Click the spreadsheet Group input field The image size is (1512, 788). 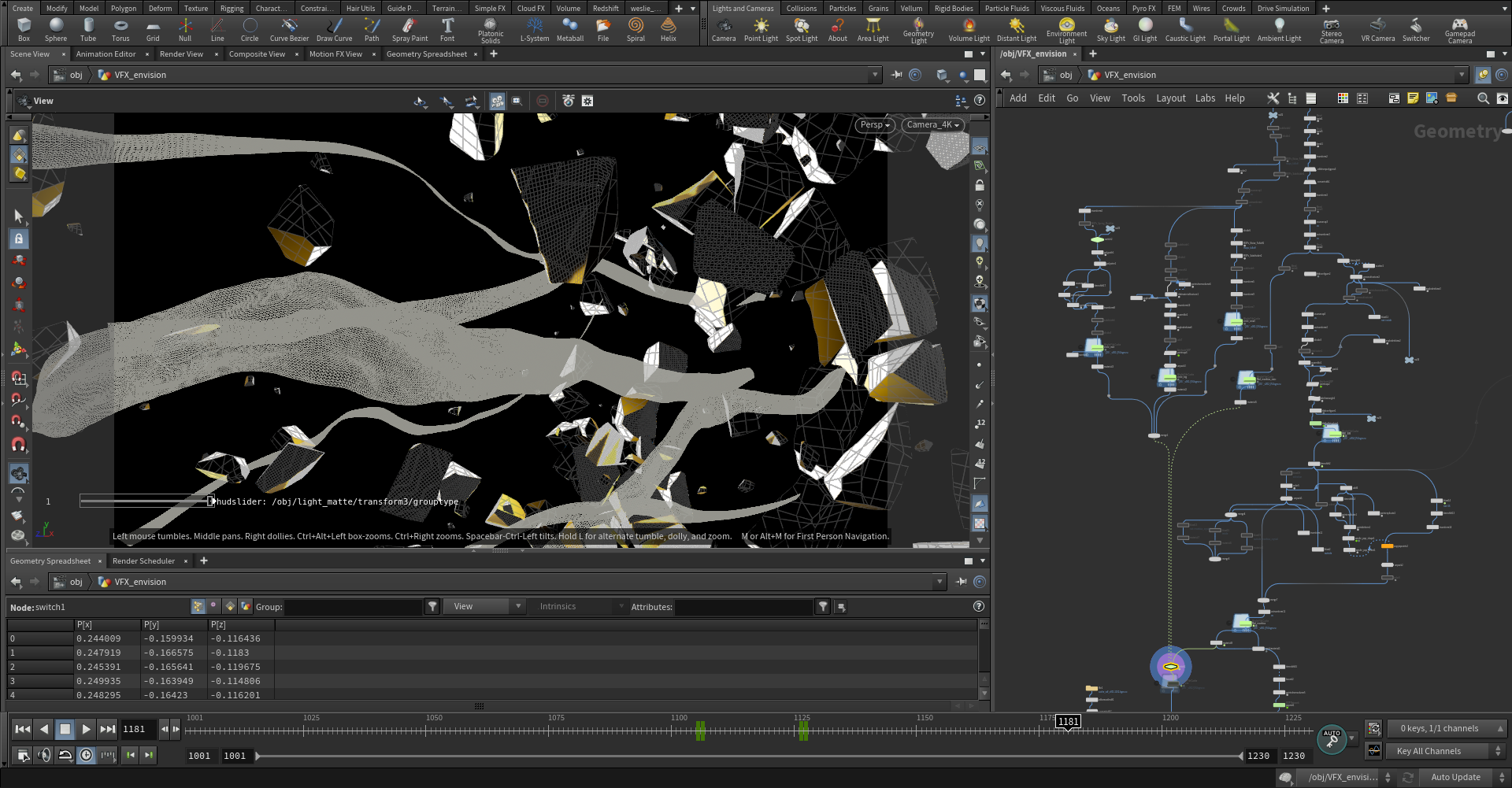(354, 607)
